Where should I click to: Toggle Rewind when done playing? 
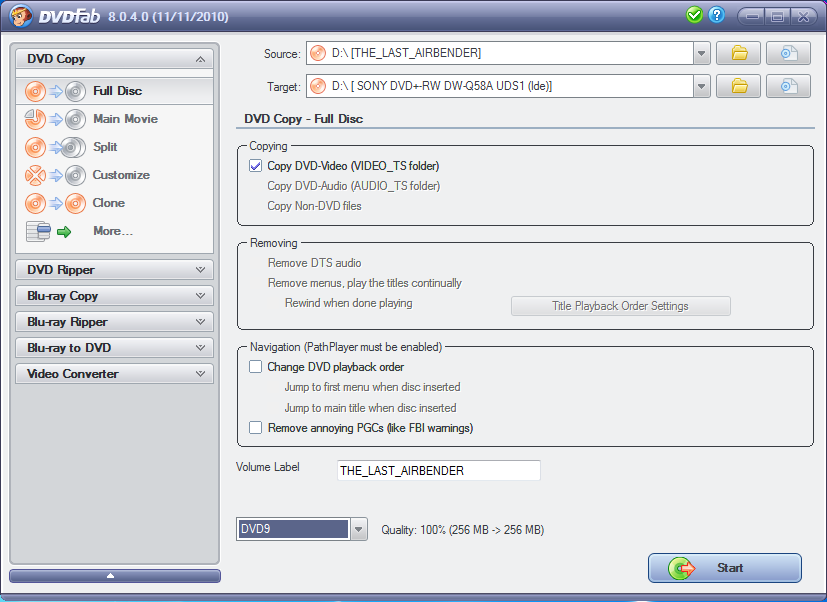[x=349, y=303]
